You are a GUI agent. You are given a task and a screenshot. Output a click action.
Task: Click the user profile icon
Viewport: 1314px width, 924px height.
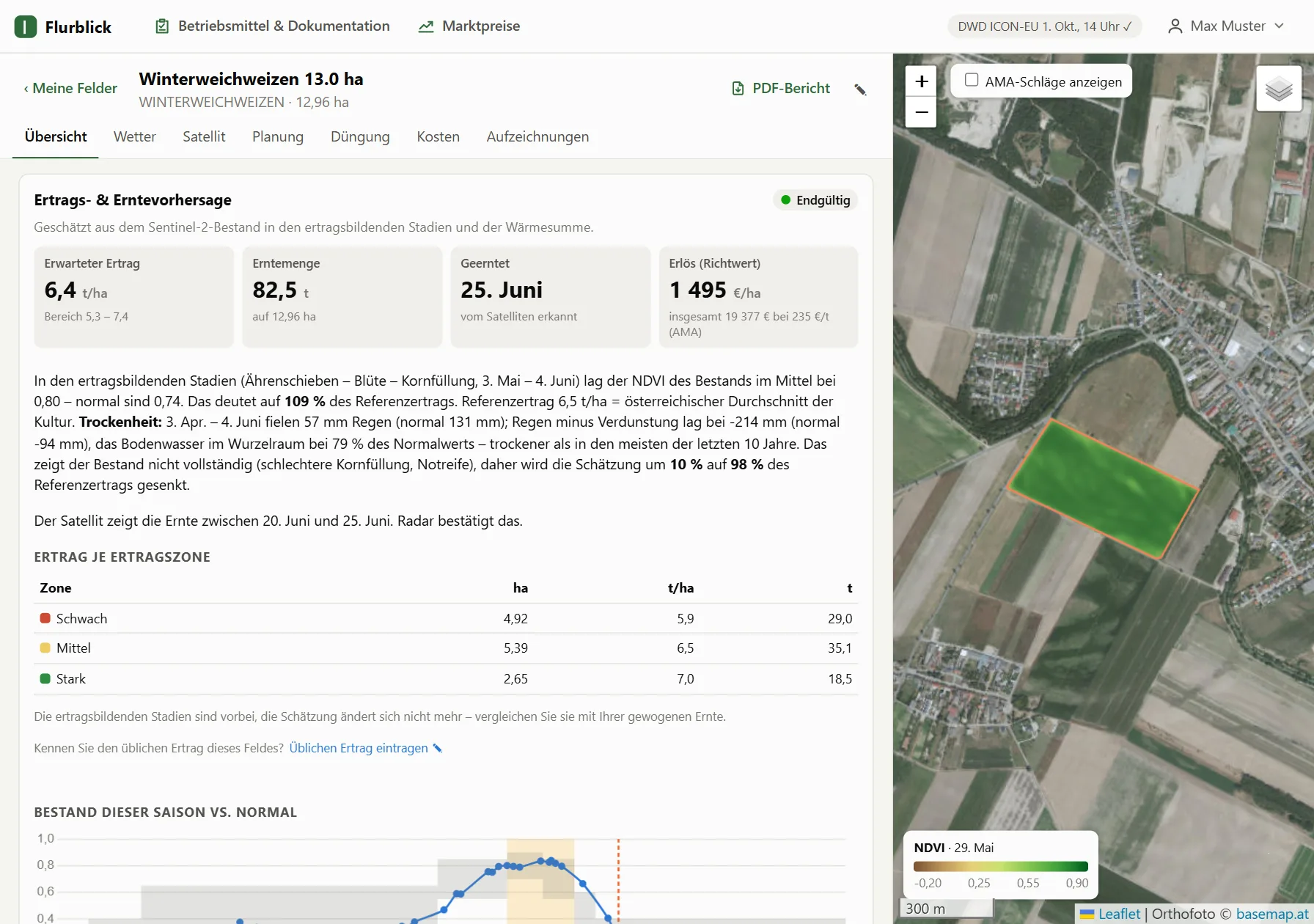coord(1175,26)
